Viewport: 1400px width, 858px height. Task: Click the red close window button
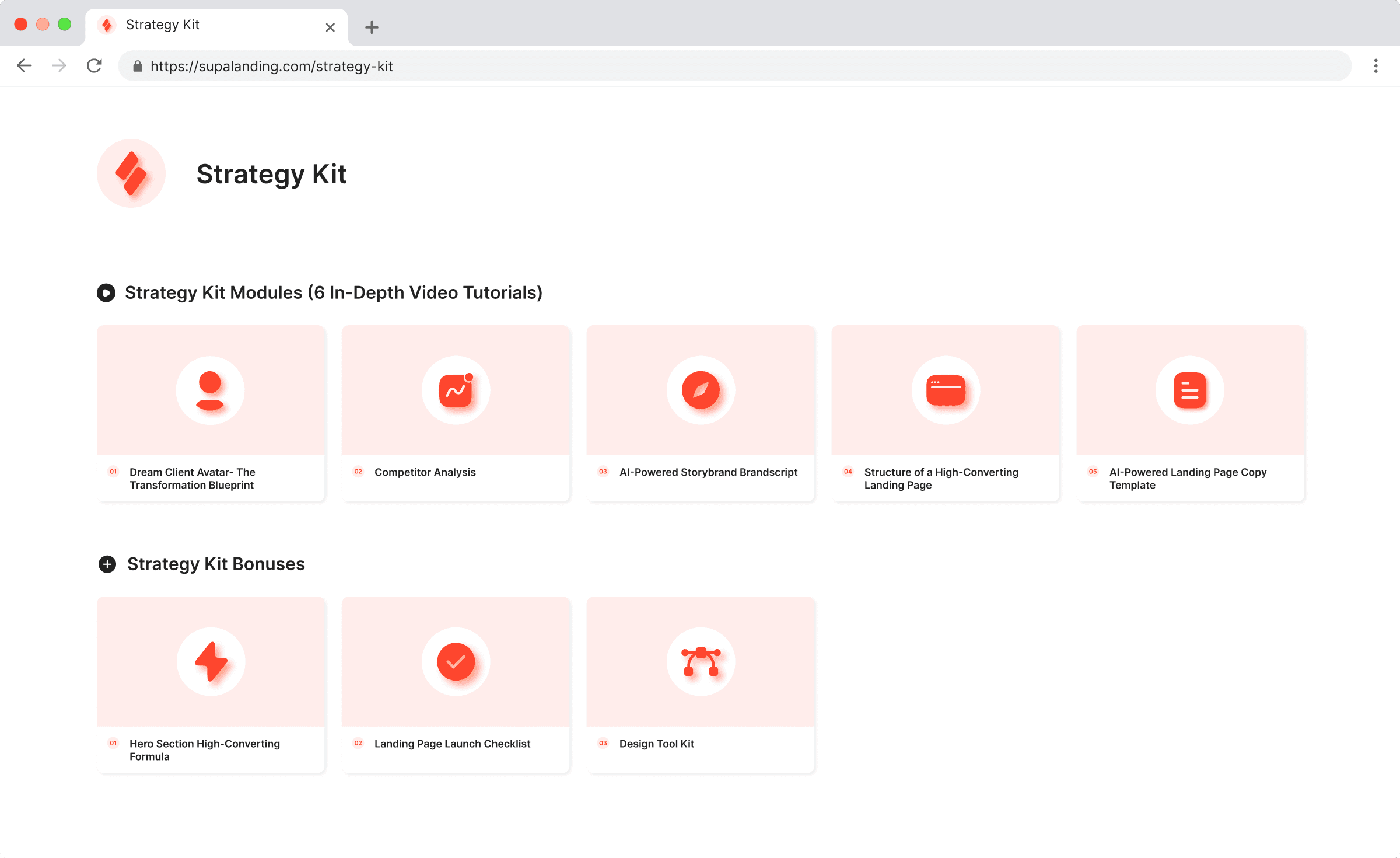tap(21, 24)
